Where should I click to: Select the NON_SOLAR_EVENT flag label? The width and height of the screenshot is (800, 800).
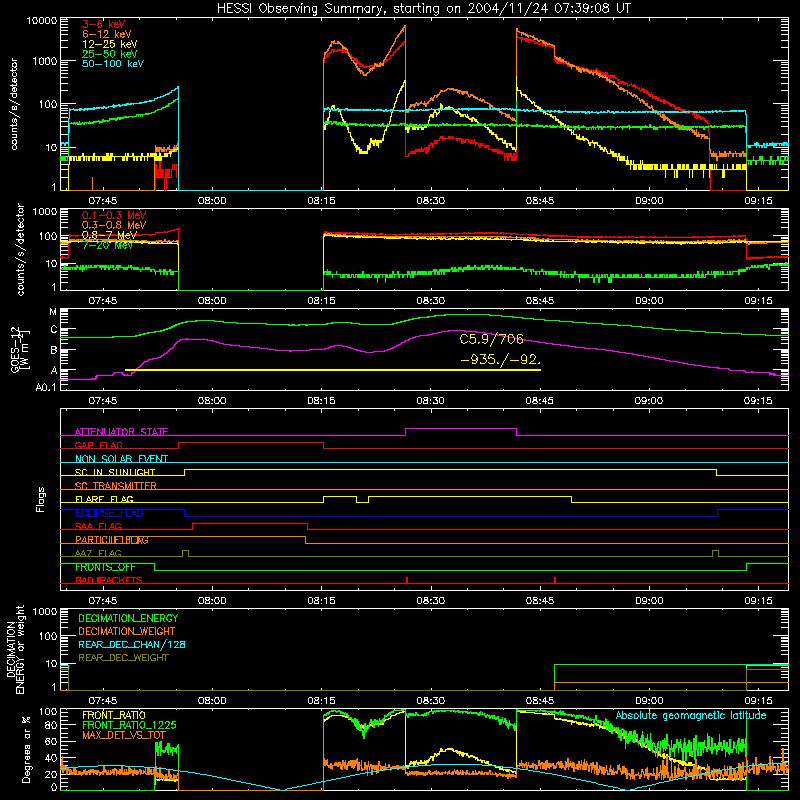(121, 459)
